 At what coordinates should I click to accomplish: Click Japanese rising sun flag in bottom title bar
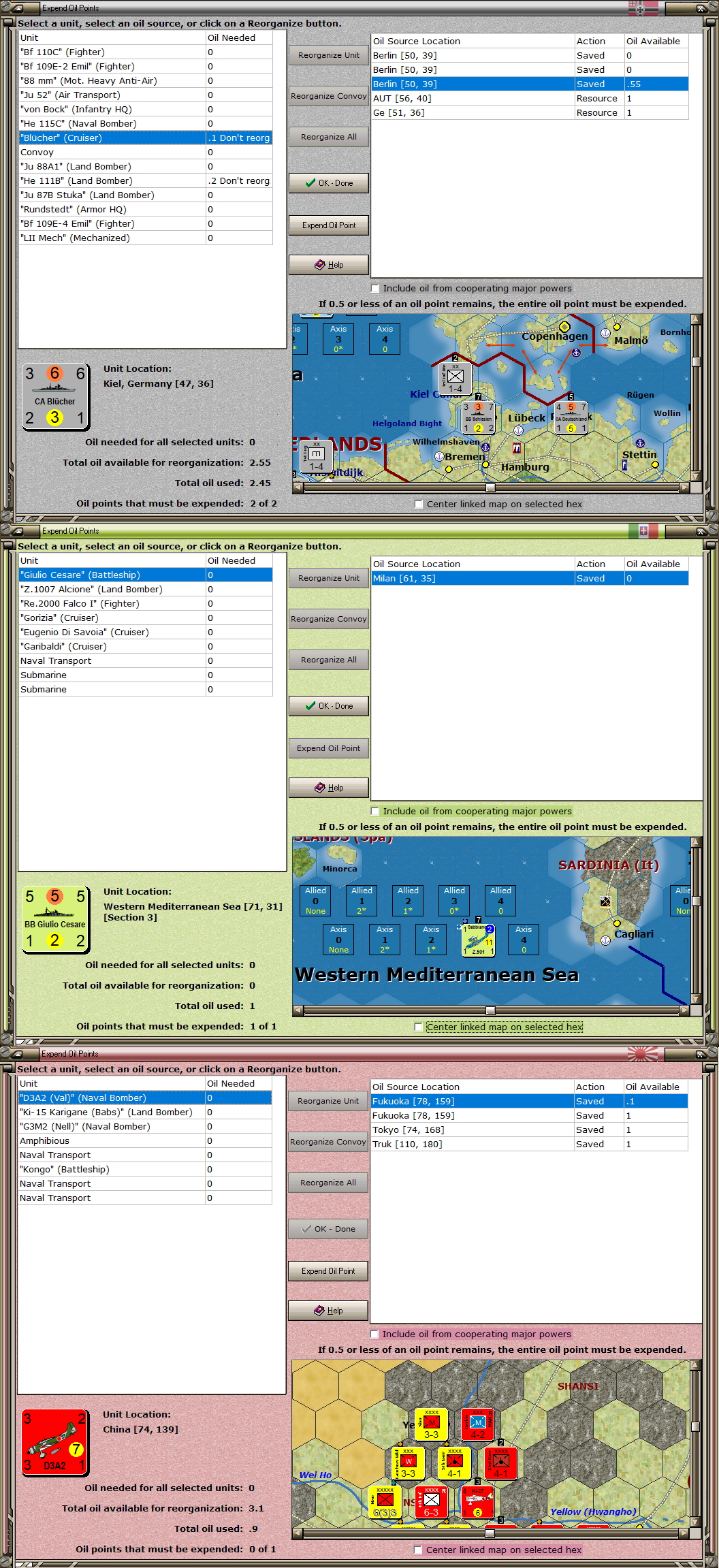[x=643, y=1054]
